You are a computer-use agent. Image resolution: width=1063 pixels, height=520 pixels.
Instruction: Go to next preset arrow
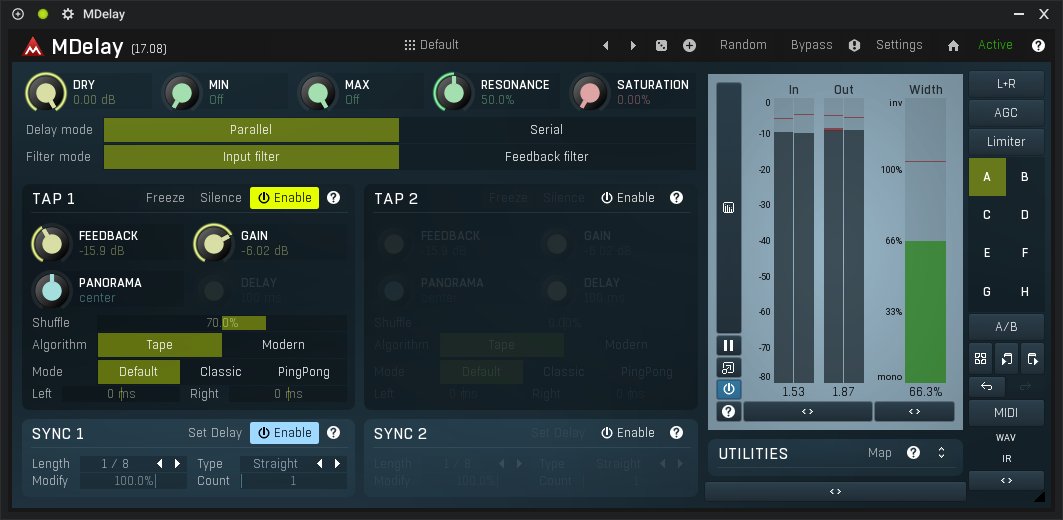[633, 45]
